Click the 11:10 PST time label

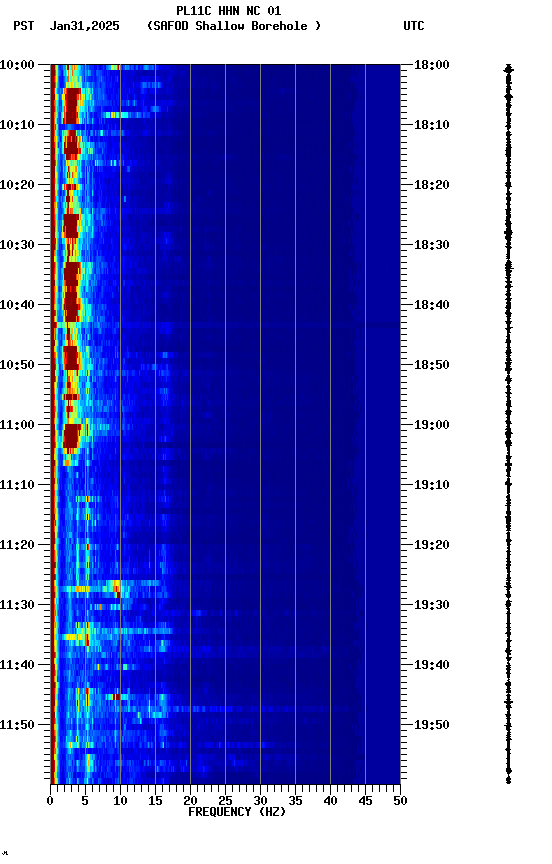click(17, 485)
